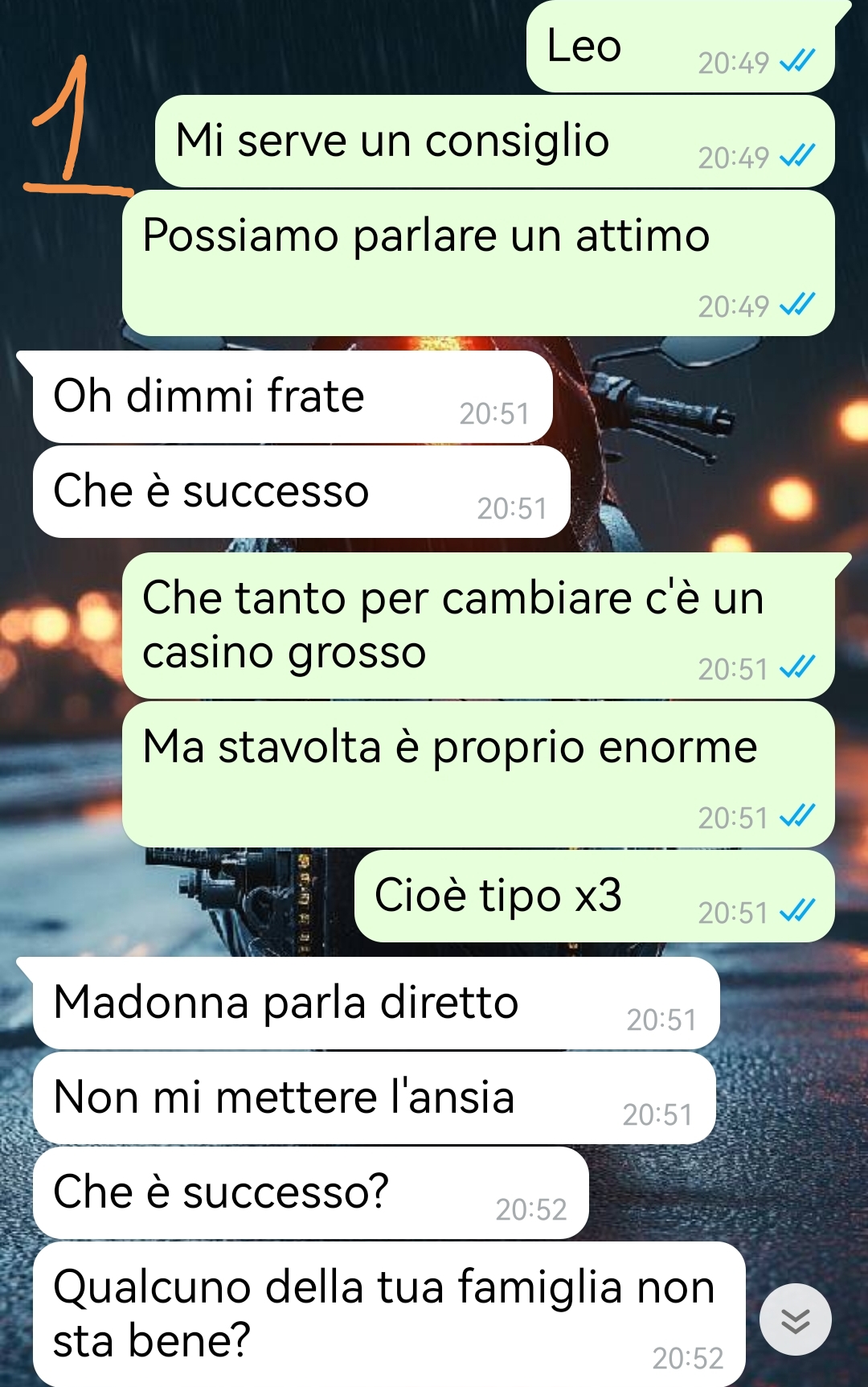Viewport: 868px width, 1387px height.
Task: Select the 'Madonna parla diretto' message
Action: click(x=376, y=1003)
